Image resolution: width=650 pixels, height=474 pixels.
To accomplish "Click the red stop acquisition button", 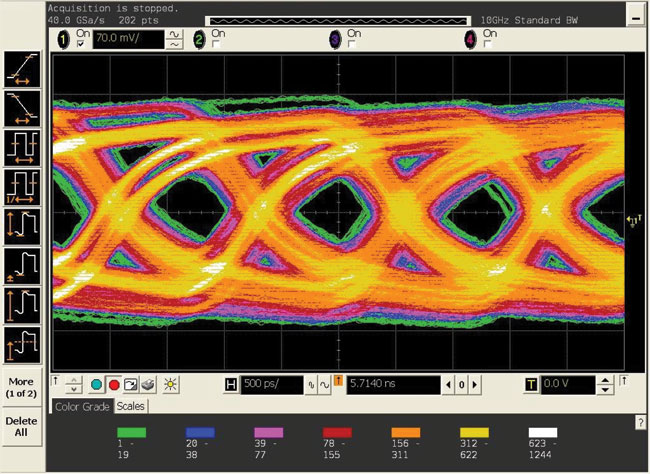I will [x=114, y=385].
